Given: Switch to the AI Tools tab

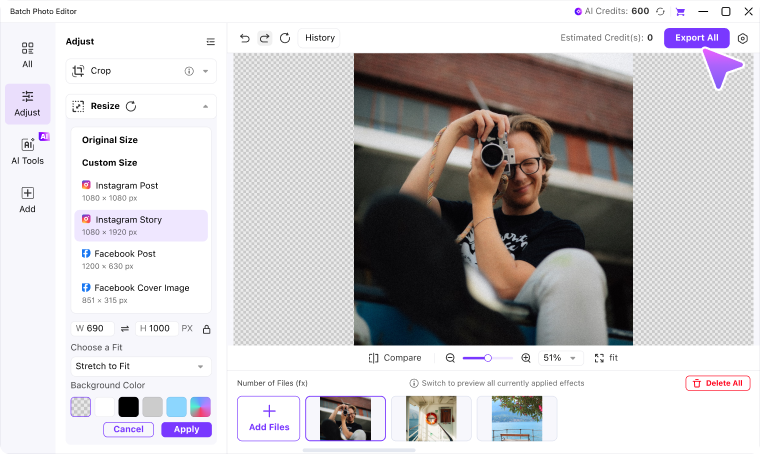Looking at the screenshot, I should coord(28,151).
